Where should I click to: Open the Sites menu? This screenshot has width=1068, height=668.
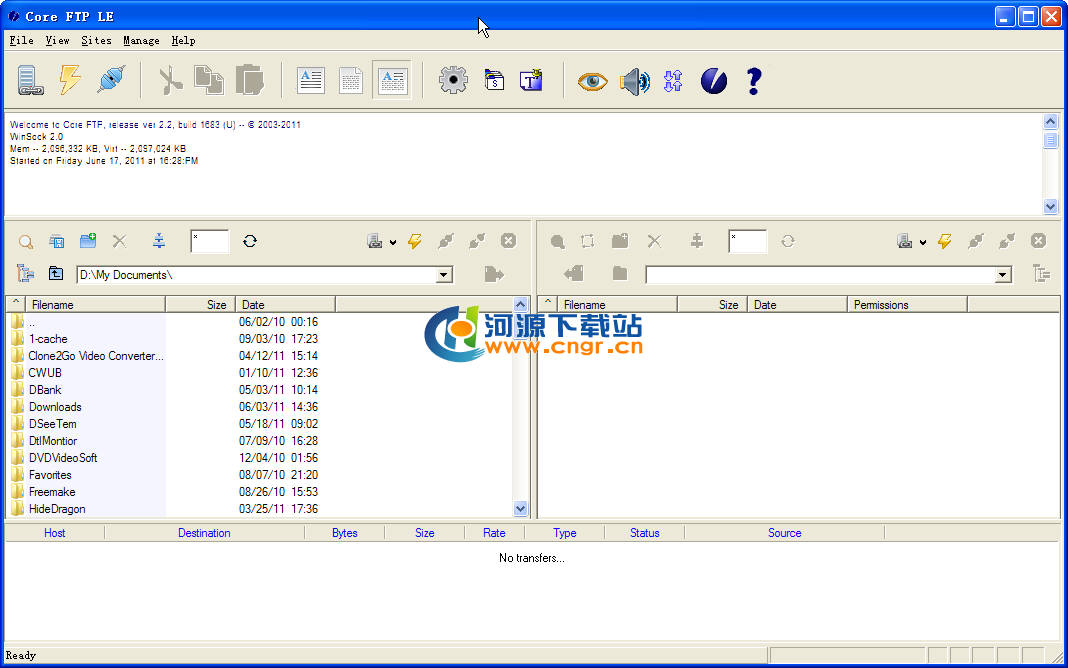tap(96, 41)
